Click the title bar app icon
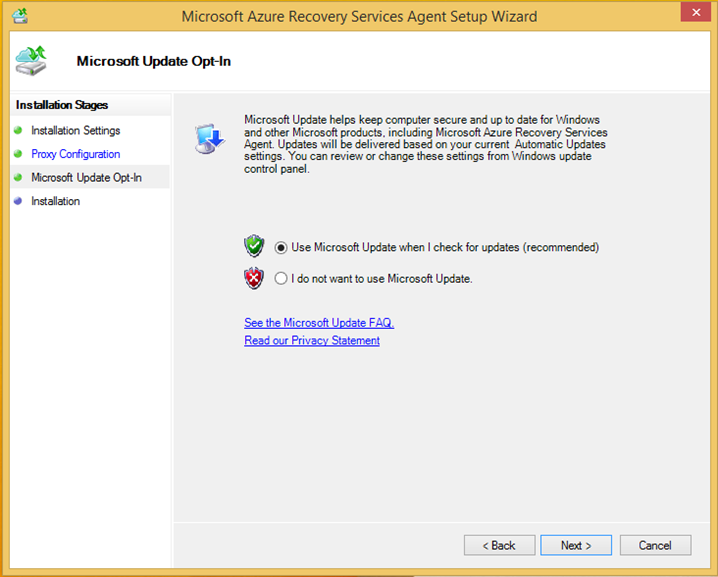 point(20,16)
